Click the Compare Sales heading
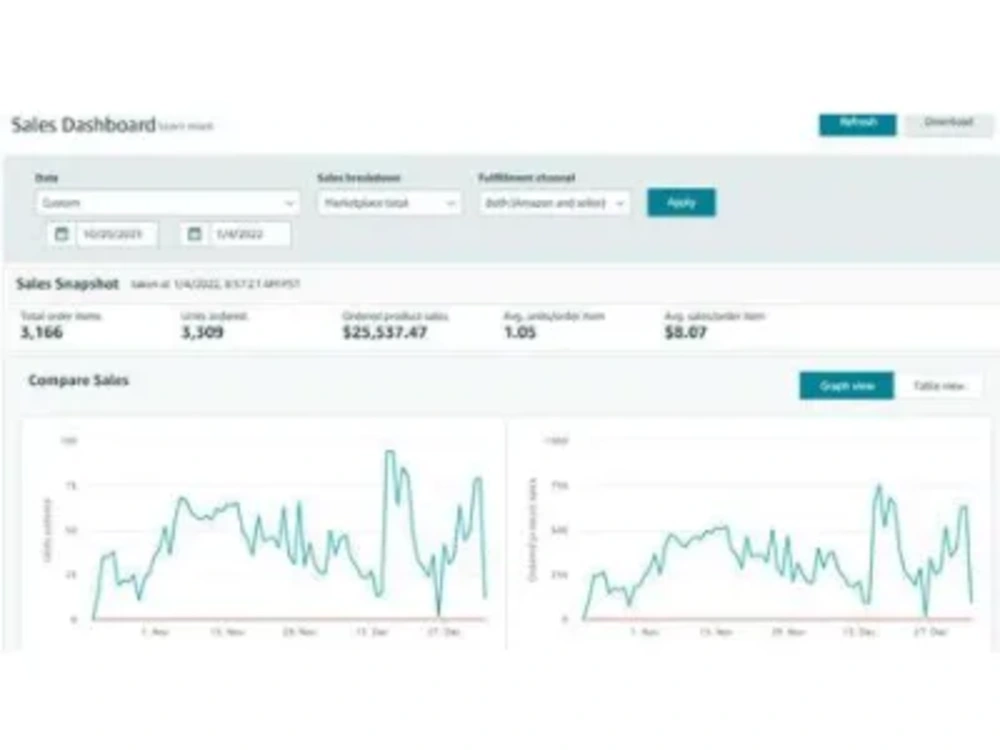The image size is (1000, 750). 78,381
